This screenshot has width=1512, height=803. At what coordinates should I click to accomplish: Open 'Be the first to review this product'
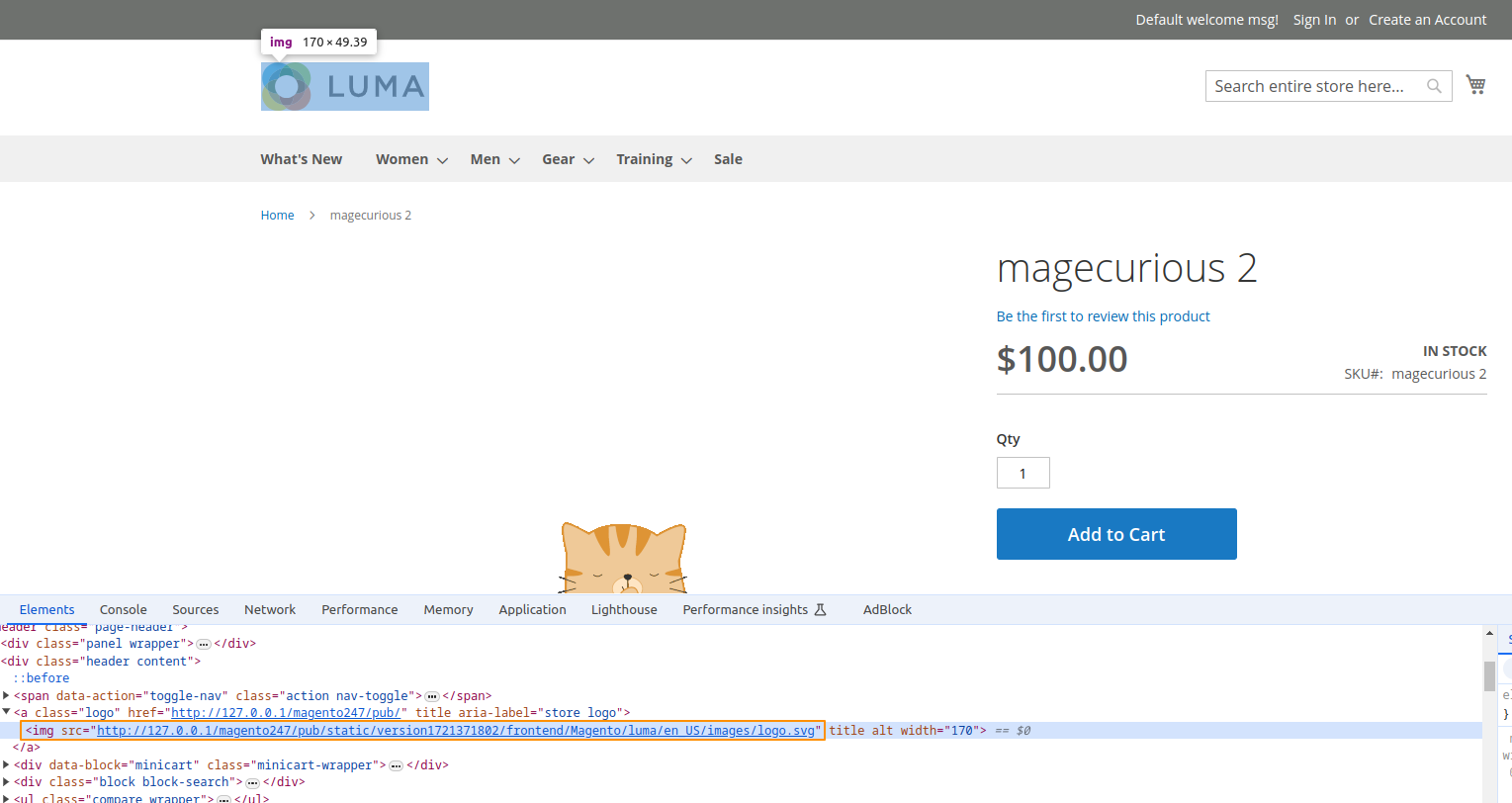1103,315
